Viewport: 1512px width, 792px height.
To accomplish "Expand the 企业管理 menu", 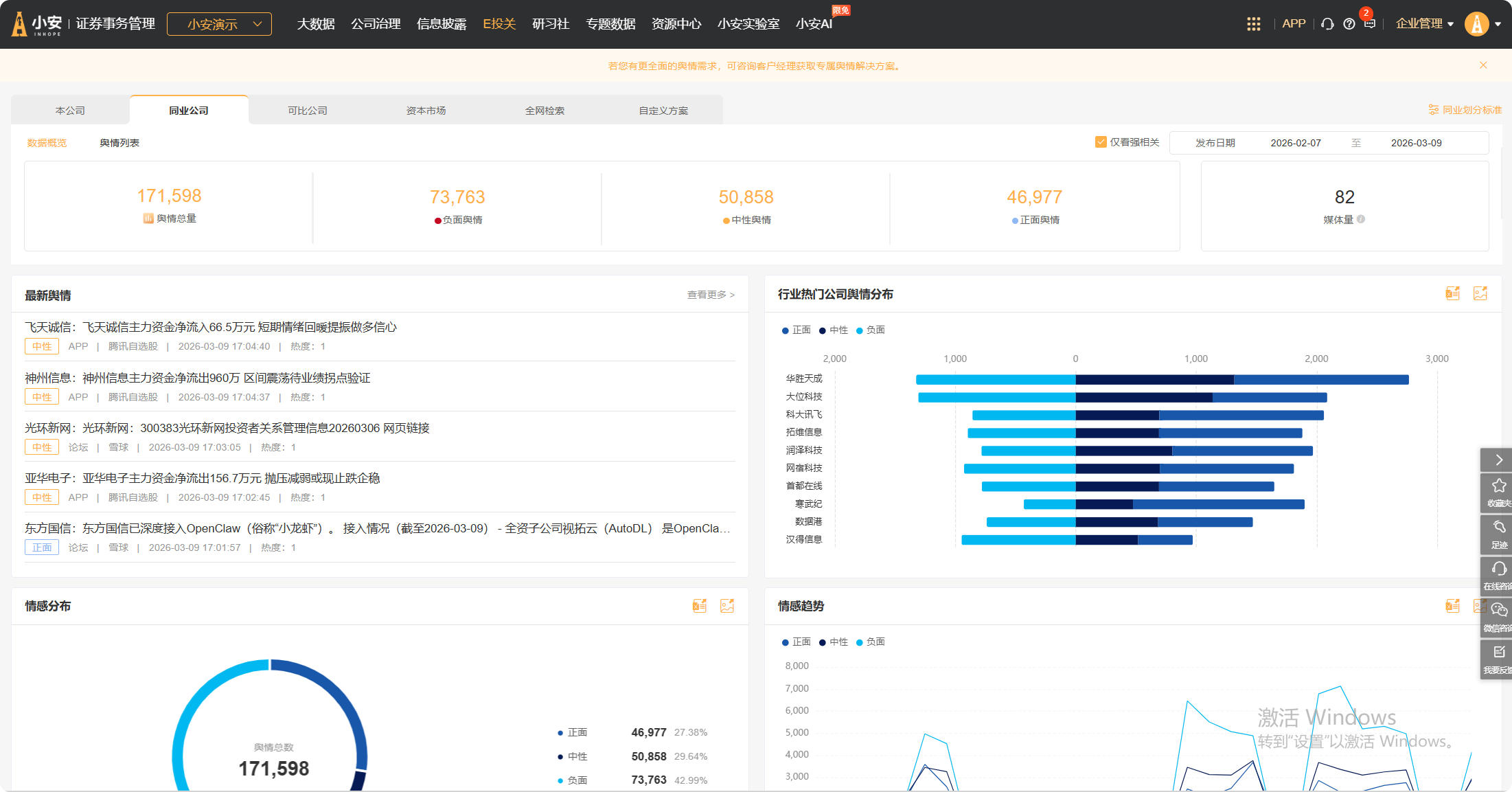I will pyautogui.click(x=1424, y=24).
